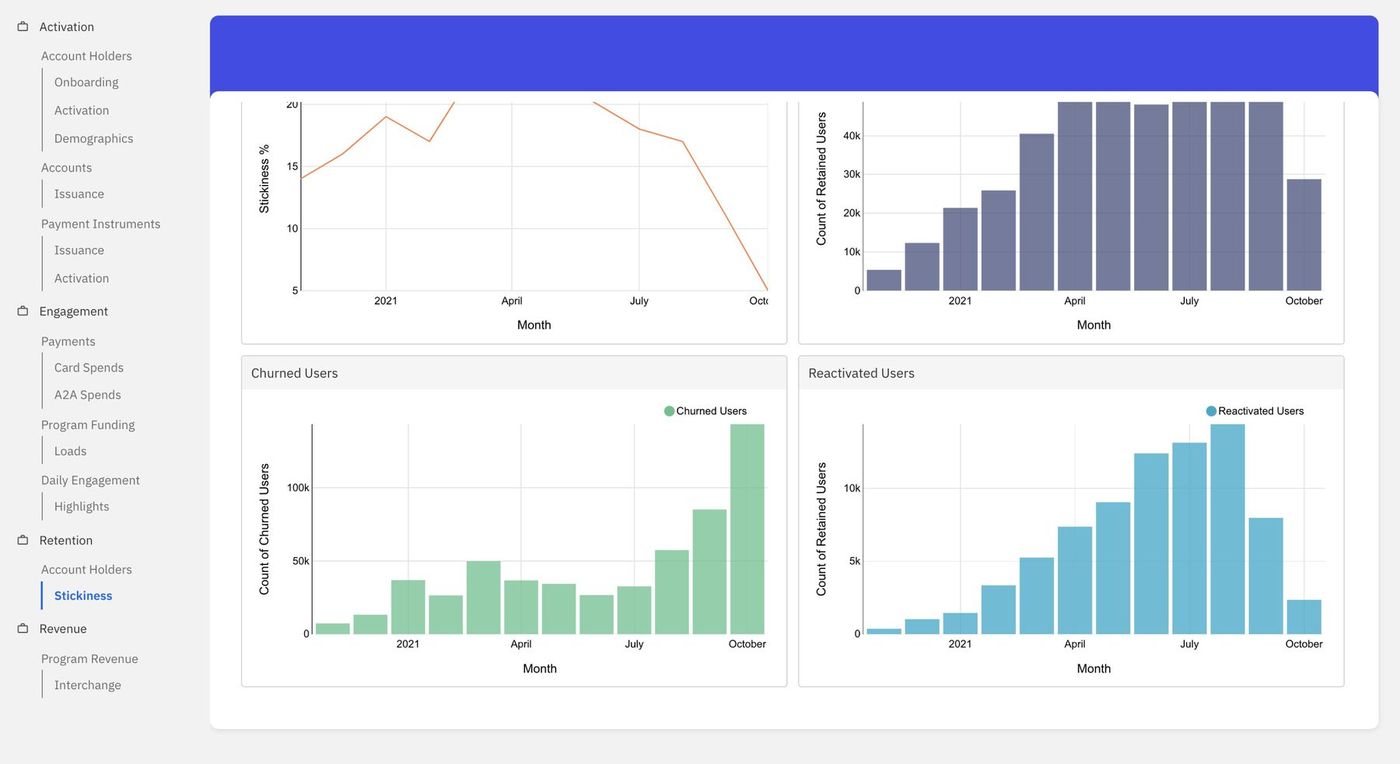1400x764 pixels.
Task: Open the Onboarding page
Action: coord(86,82)
